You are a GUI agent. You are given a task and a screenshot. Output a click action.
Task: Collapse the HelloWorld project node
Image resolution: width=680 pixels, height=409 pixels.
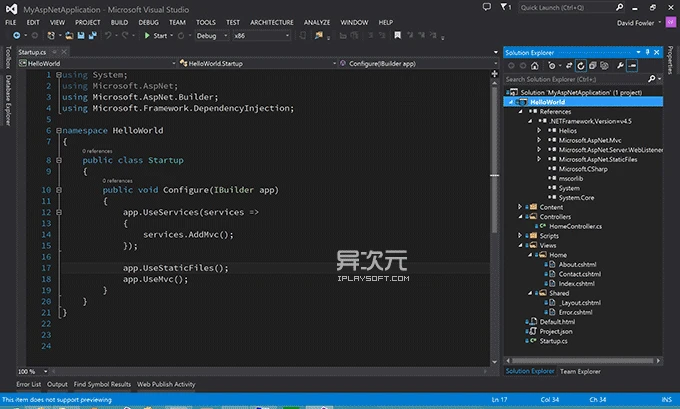point(511,102)
